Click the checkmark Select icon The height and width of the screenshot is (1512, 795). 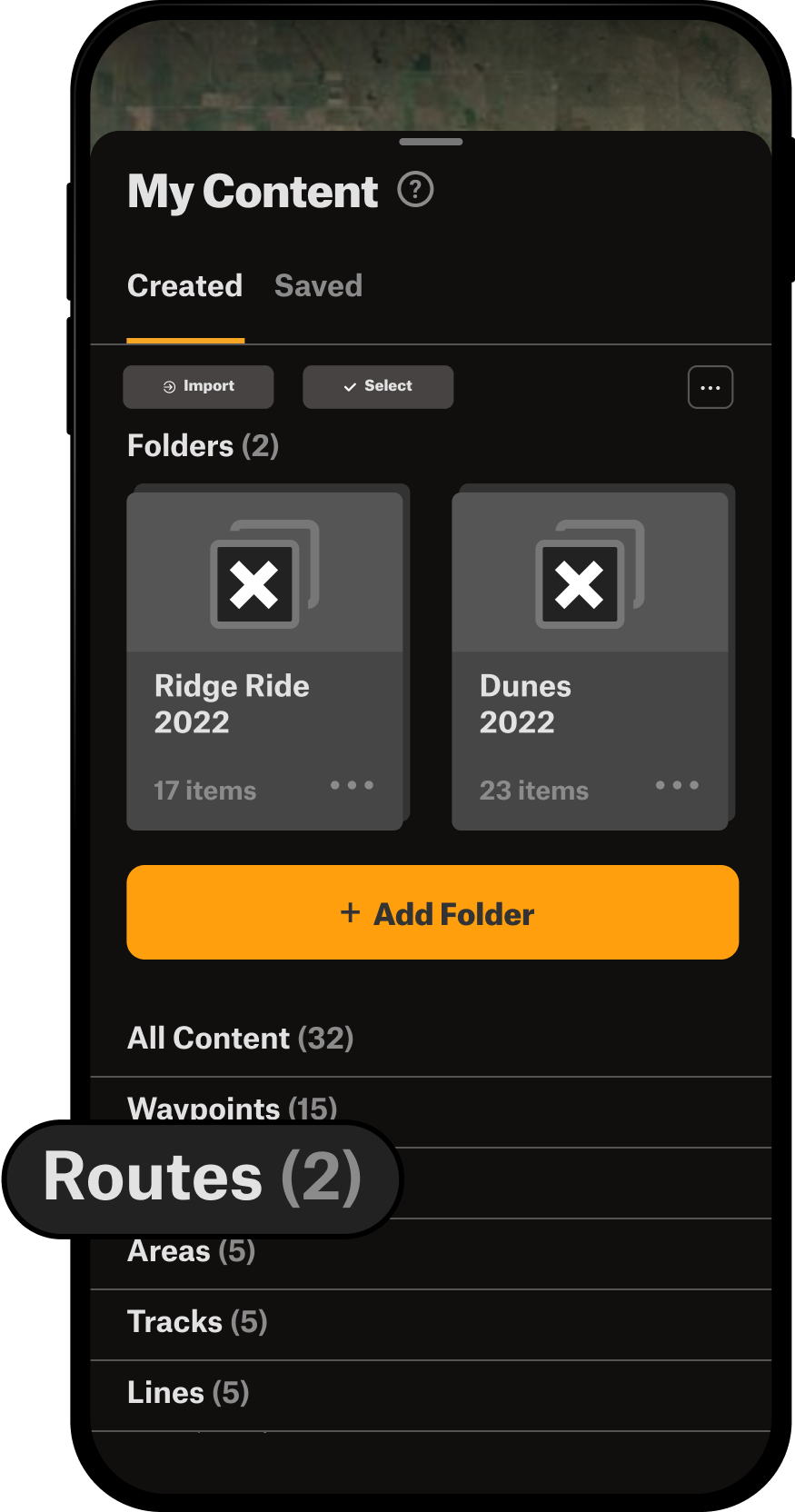tap(350, 386)
